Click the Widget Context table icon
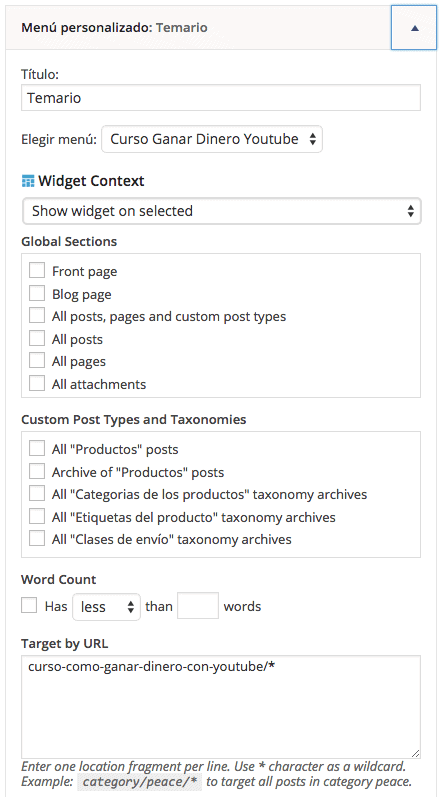 [28, 181]
